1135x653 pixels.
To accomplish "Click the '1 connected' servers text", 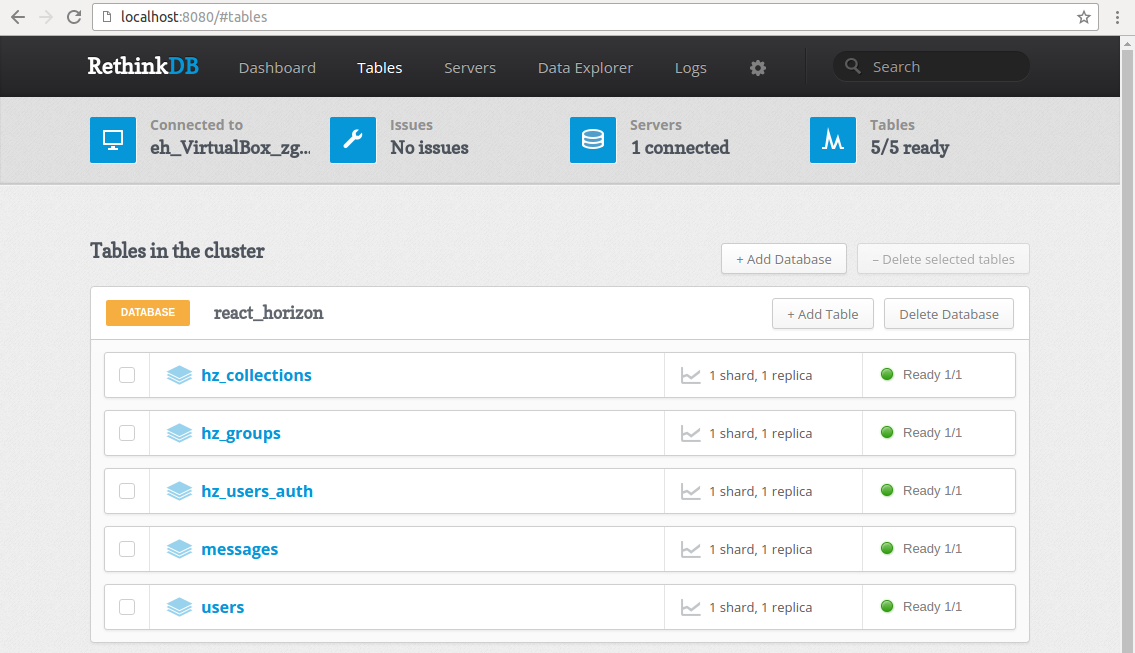I will coord(680,148).
